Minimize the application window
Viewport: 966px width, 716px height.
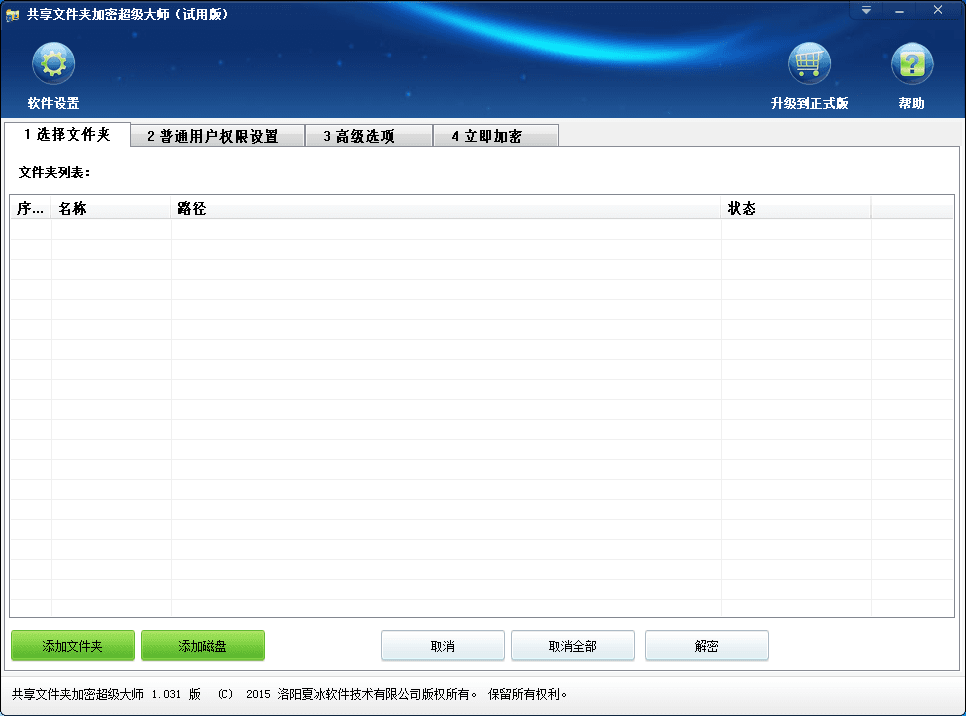[x=900, y=10]
